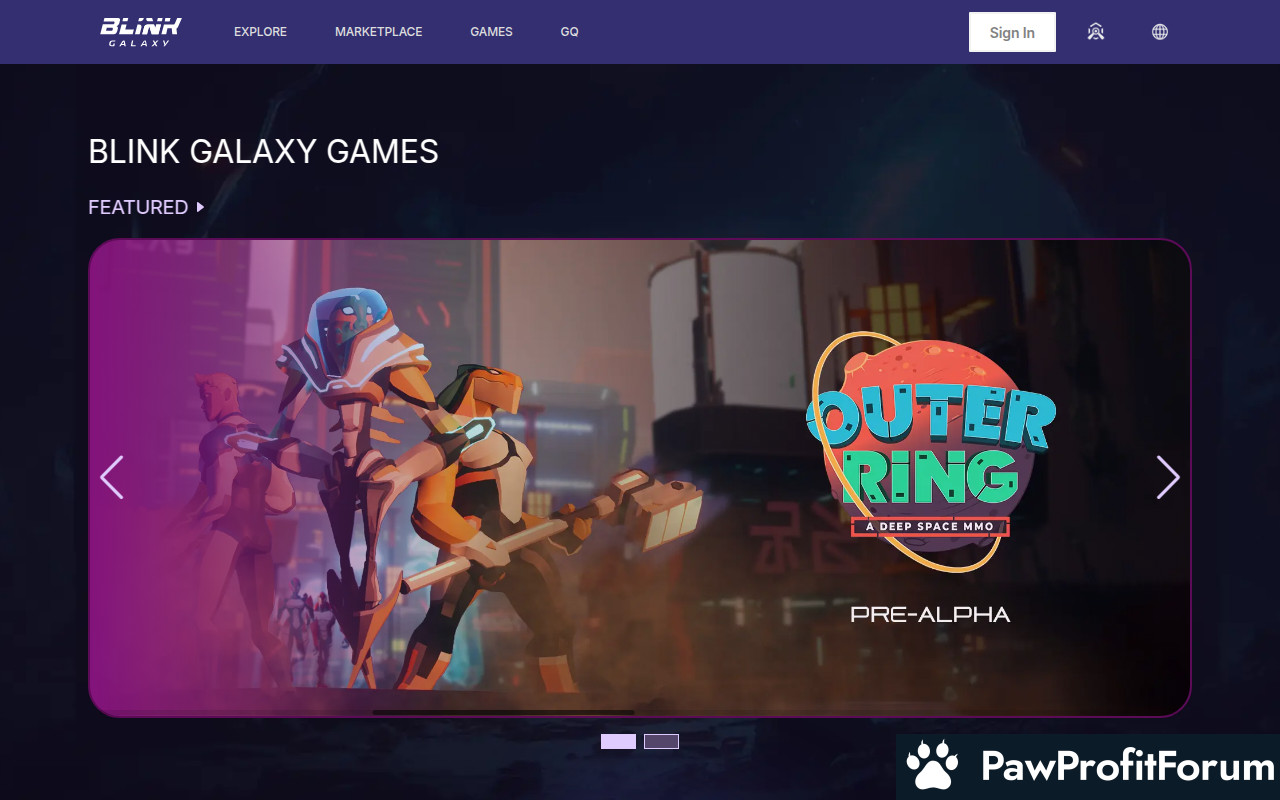Screen dimensions: 1280x800
Task: Open the MARKETPLACE menu item
Action: click(378, 32)
